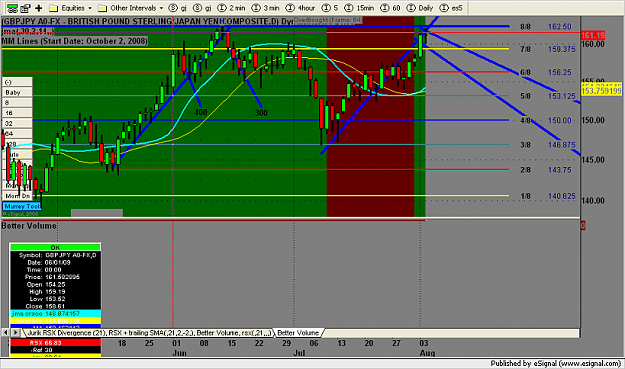Screen dimensions: 625x369
Task: Click the MM Lines start date label
Action: click(75, 41)
